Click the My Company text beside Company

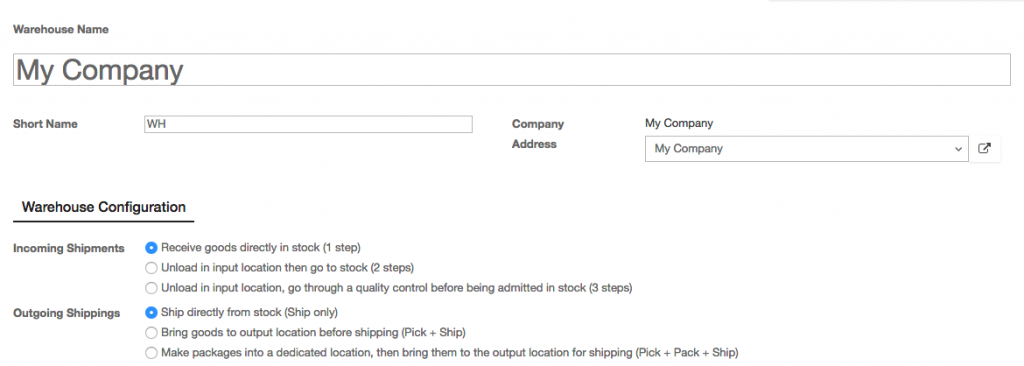tap(679, 123)
